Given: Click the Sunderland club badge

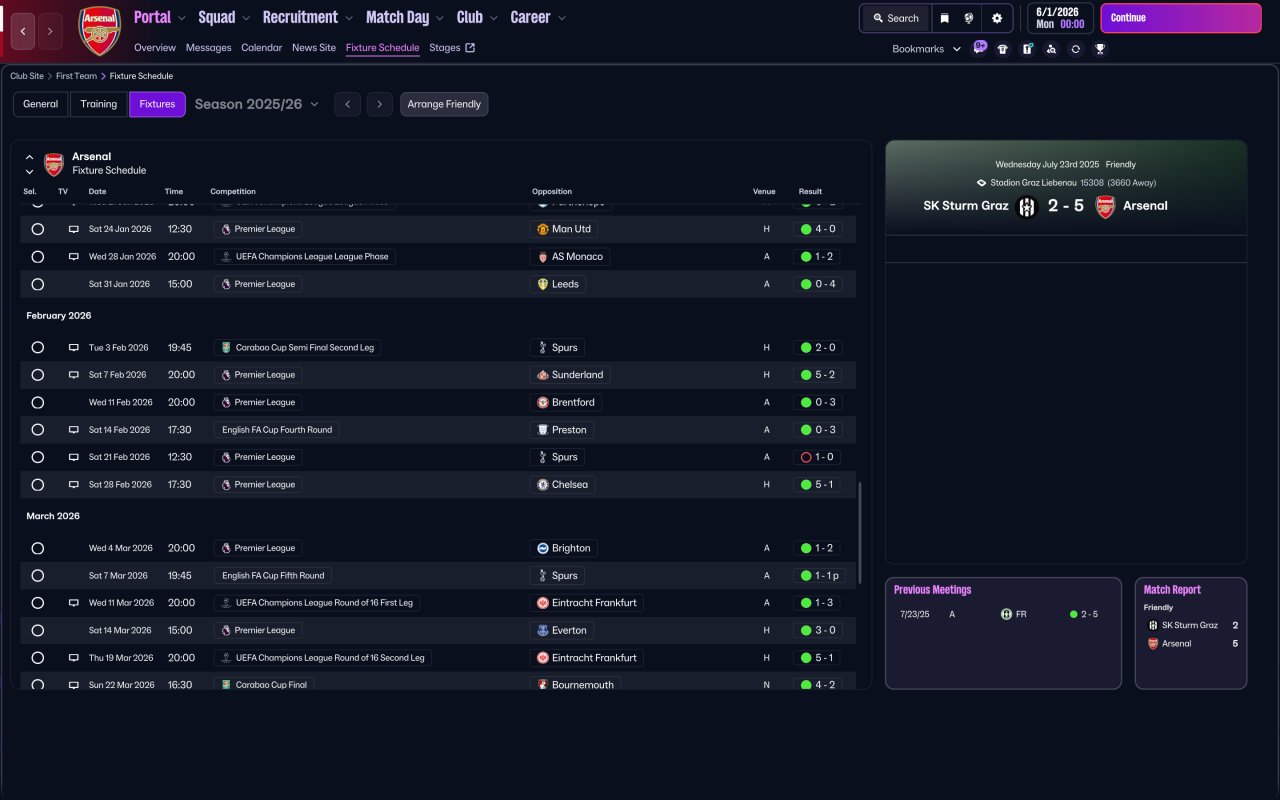Looking at the screenshot, I should click(x=543, y=375).
